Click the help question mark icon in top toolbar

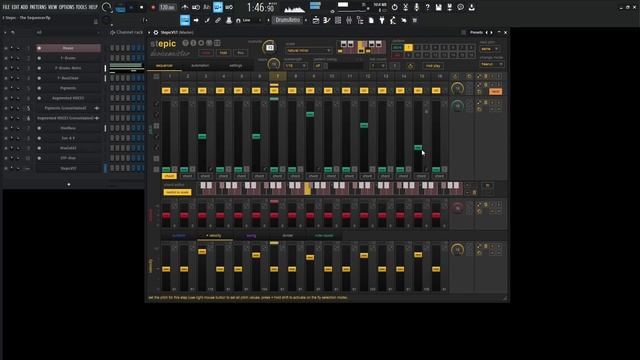click(x=427, y=7)
